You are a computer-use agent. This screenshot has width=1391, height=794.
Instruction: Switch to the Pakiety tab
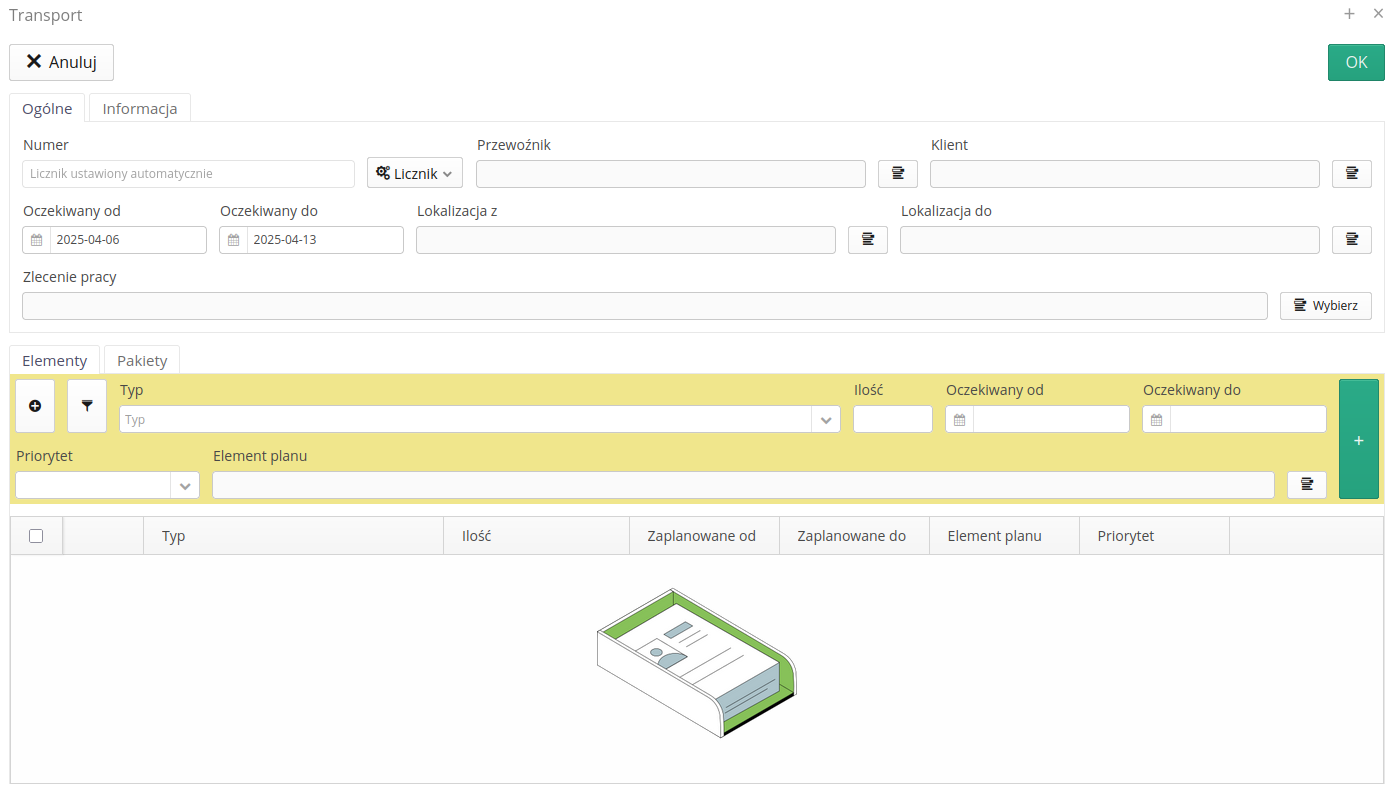[142, 360]
